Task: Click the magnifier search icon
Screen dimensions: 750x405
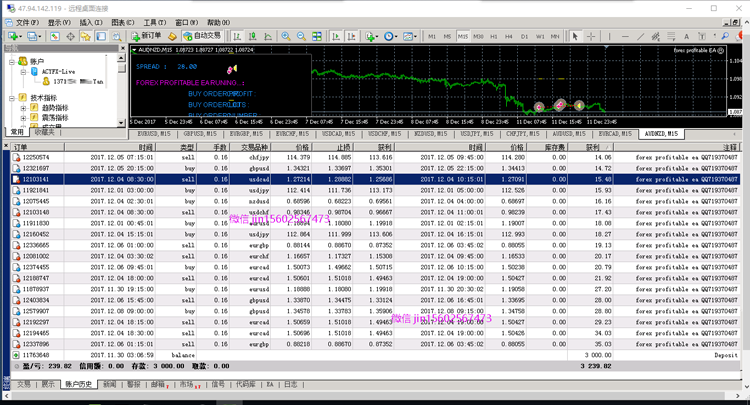Action: (726, 36)
